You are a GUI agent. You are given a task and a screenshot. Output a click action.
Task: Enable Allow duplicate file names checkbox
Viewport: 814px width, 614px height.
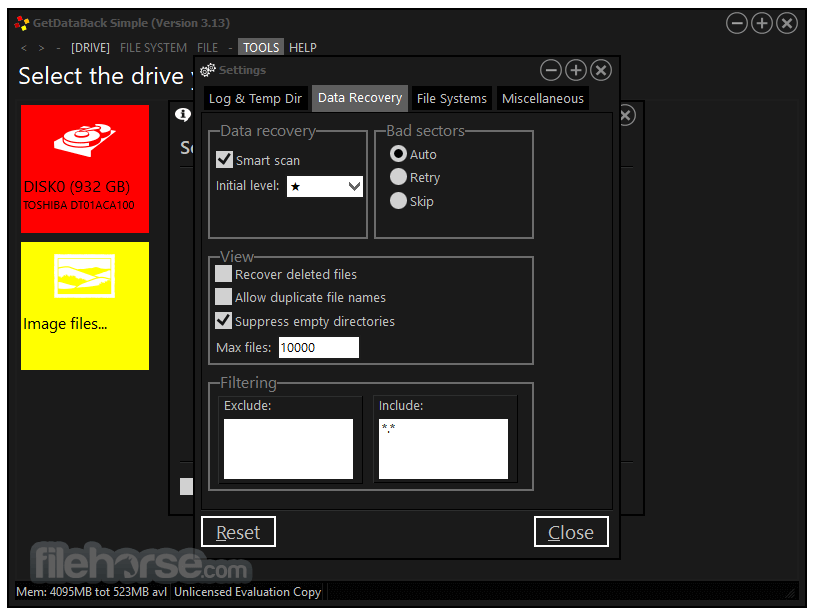(223, 297)
